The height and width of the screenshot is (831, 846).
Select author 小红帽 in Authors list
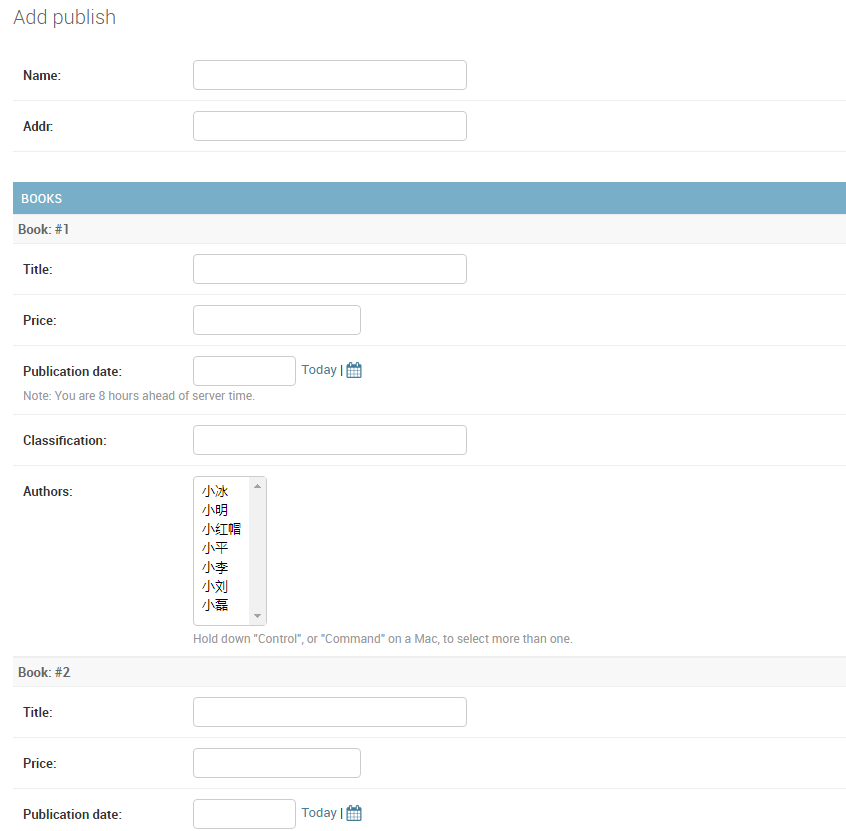coord(222,529)
